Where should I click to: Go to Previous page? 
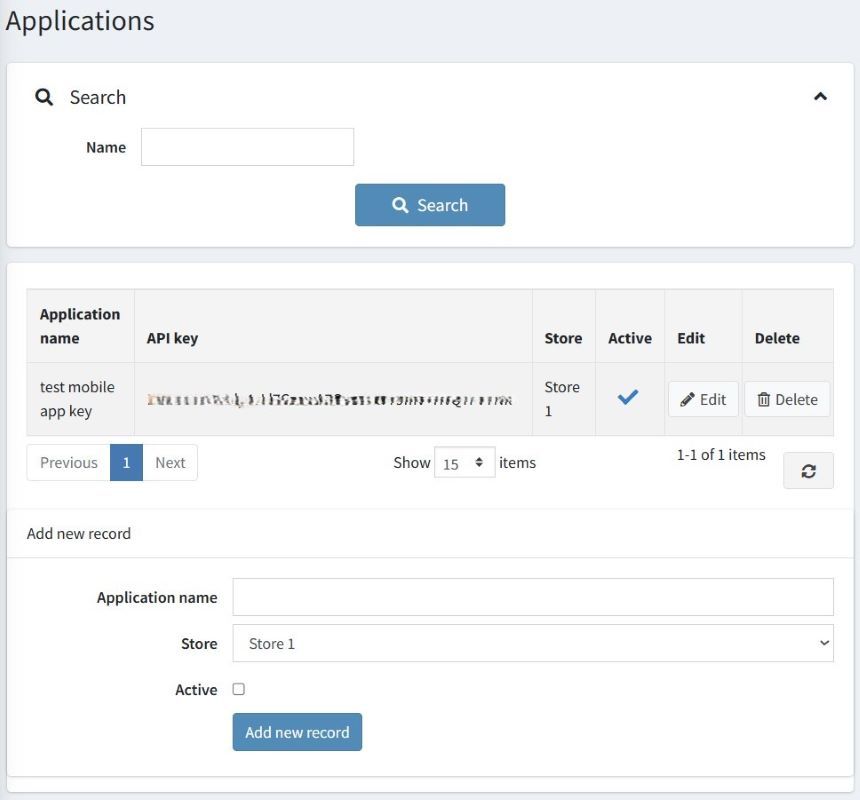(69, 462)
